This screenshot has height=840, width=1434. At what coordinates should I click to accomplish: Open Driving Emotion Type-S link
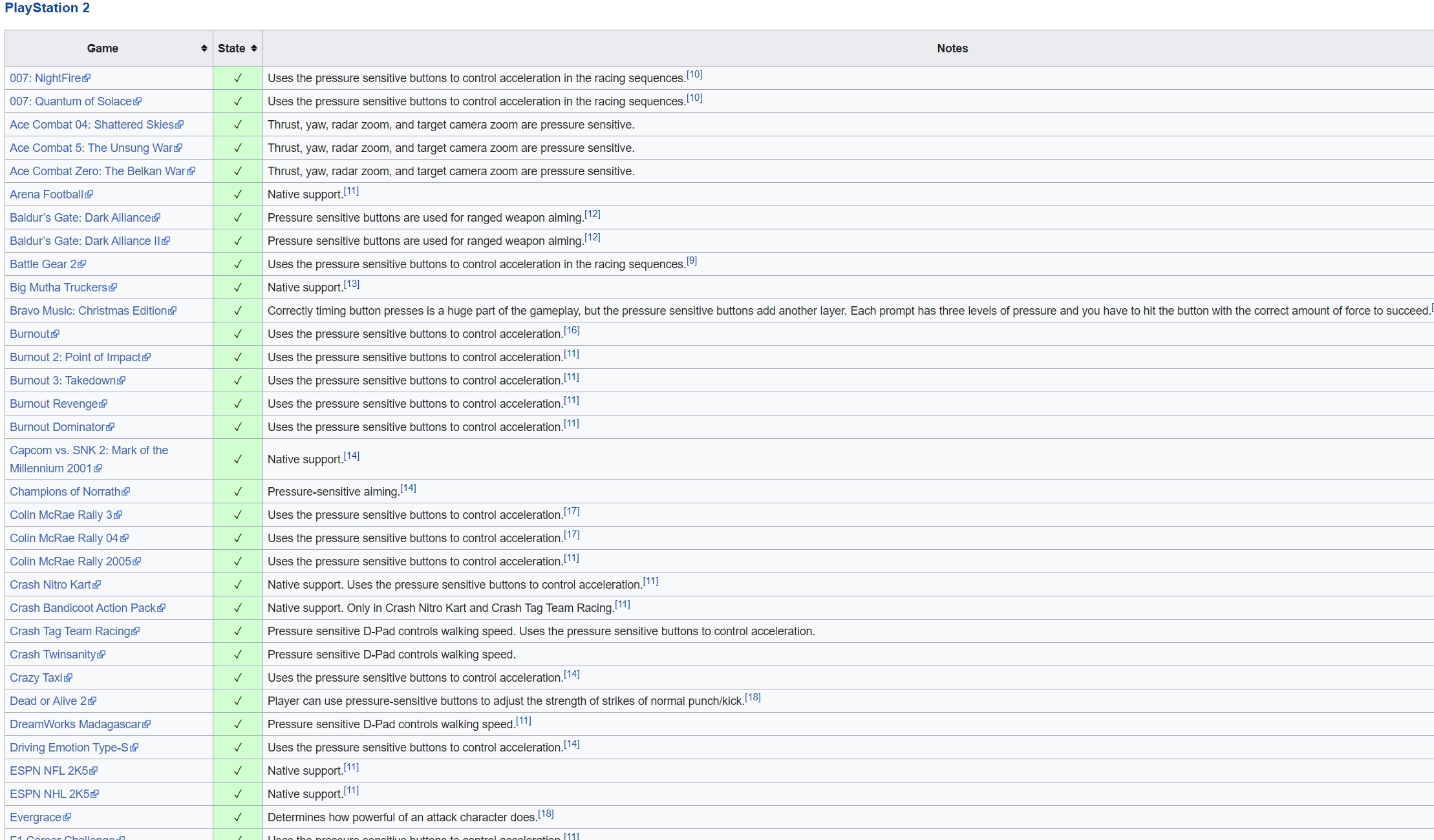[74, 748]
